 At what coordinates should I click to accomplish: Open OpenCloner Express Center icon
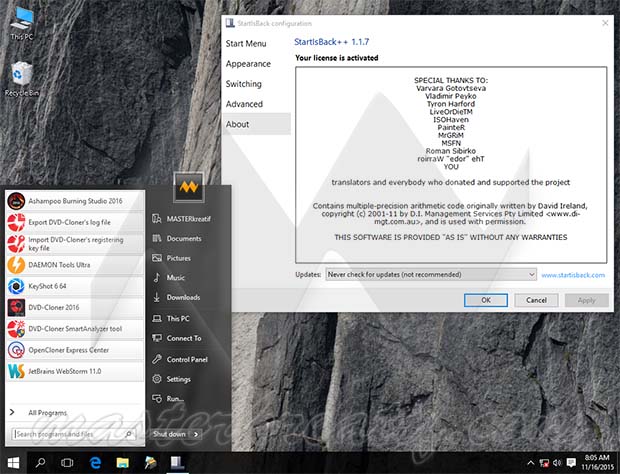16,350
